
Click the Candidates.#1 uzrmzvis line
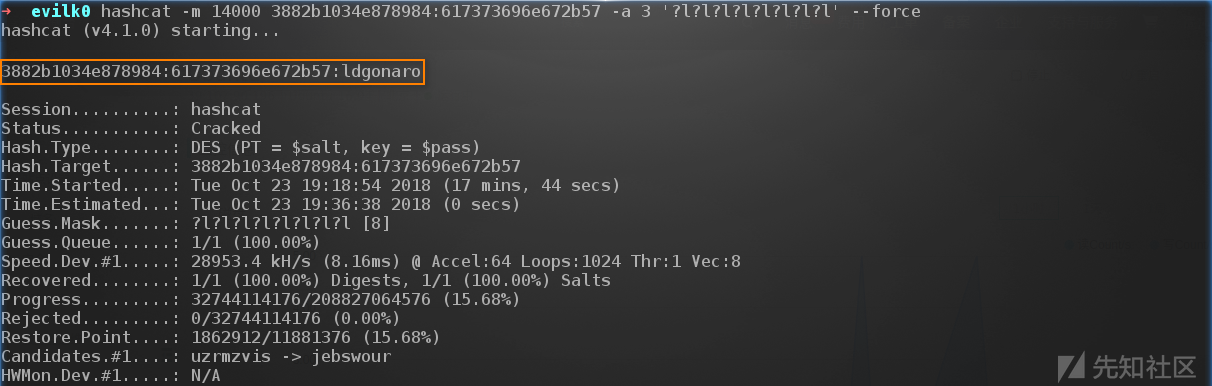196,356
